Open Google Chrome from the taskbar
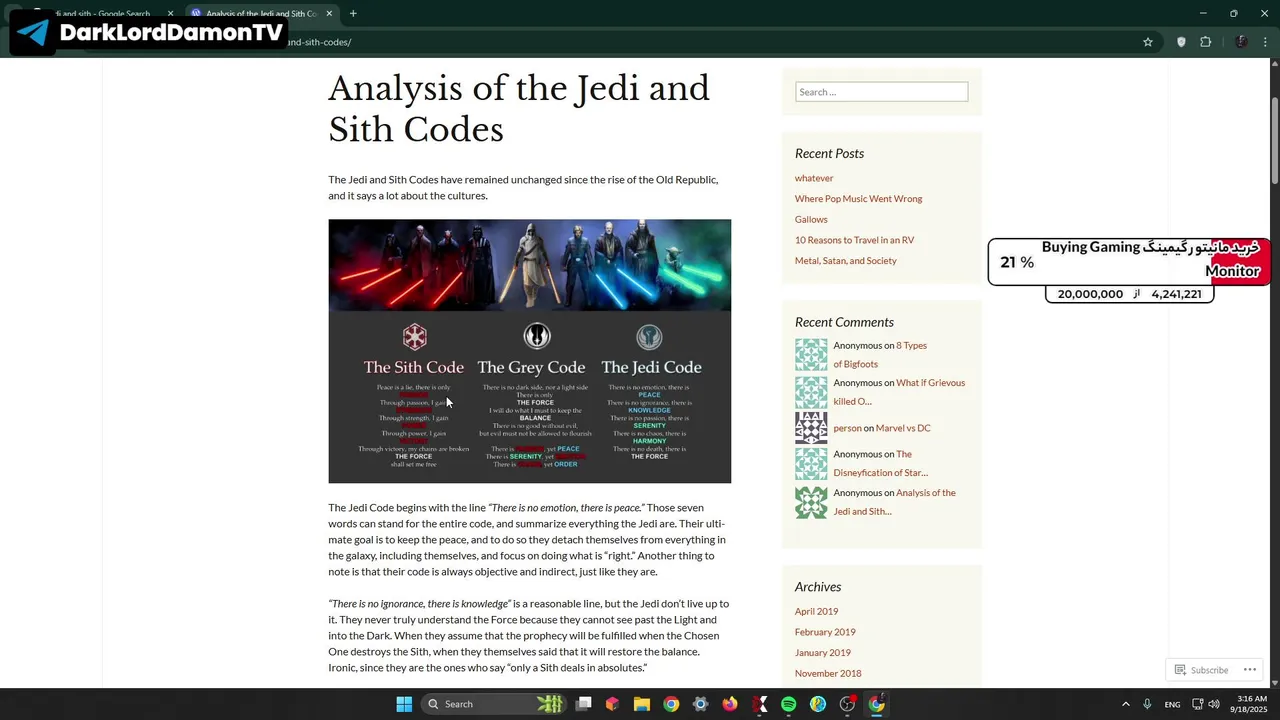The image size is (1280, 720). pyautogui.click(x=671, y=704)
